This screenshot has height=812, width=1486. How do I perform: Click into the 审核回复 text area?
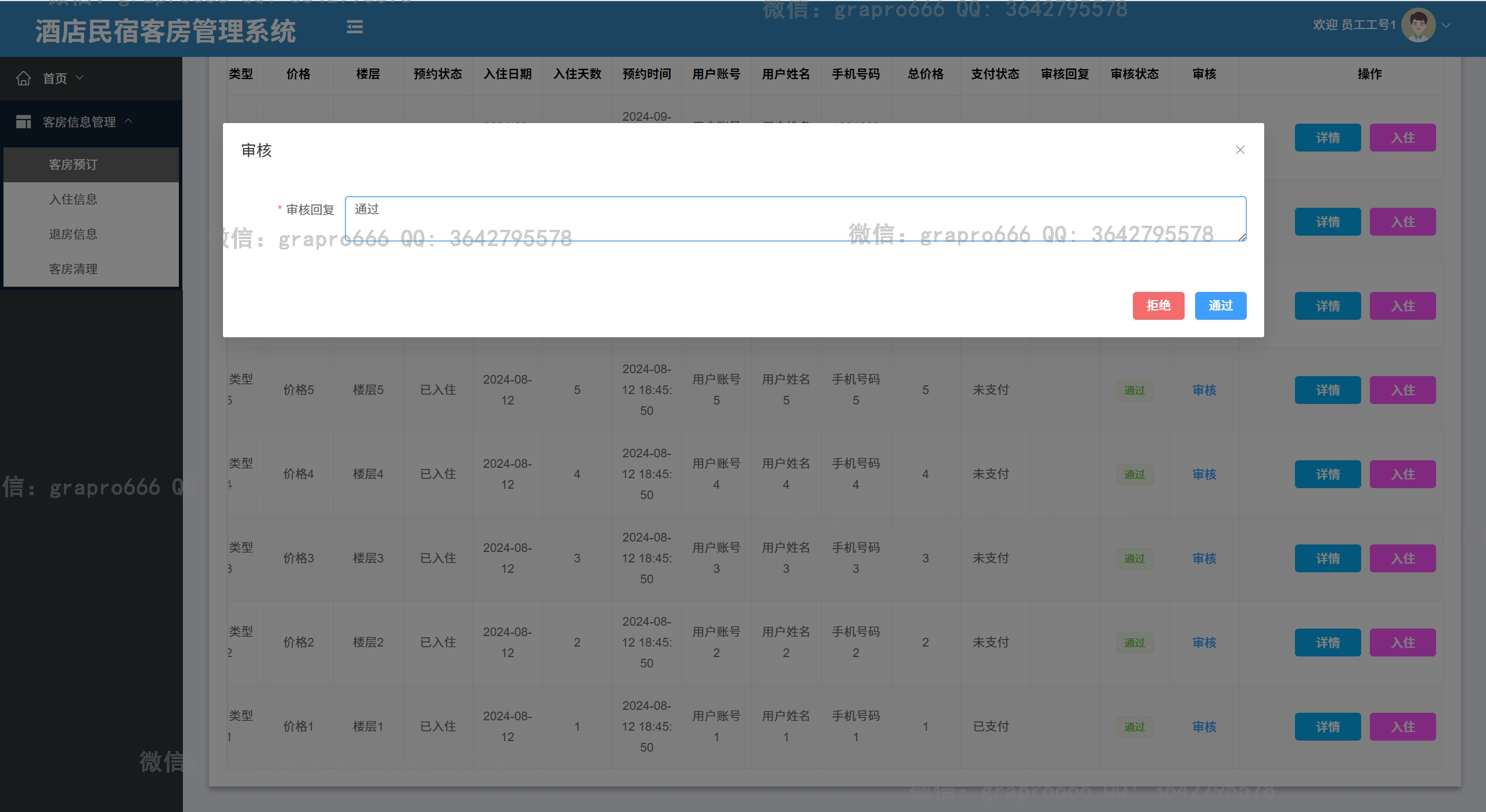(x=794, y=219)
